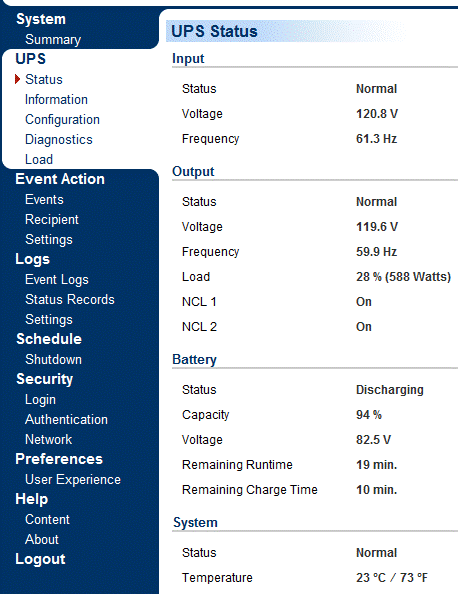Open Login under Security
Screen dimensions: 458x594
(41, 399)
